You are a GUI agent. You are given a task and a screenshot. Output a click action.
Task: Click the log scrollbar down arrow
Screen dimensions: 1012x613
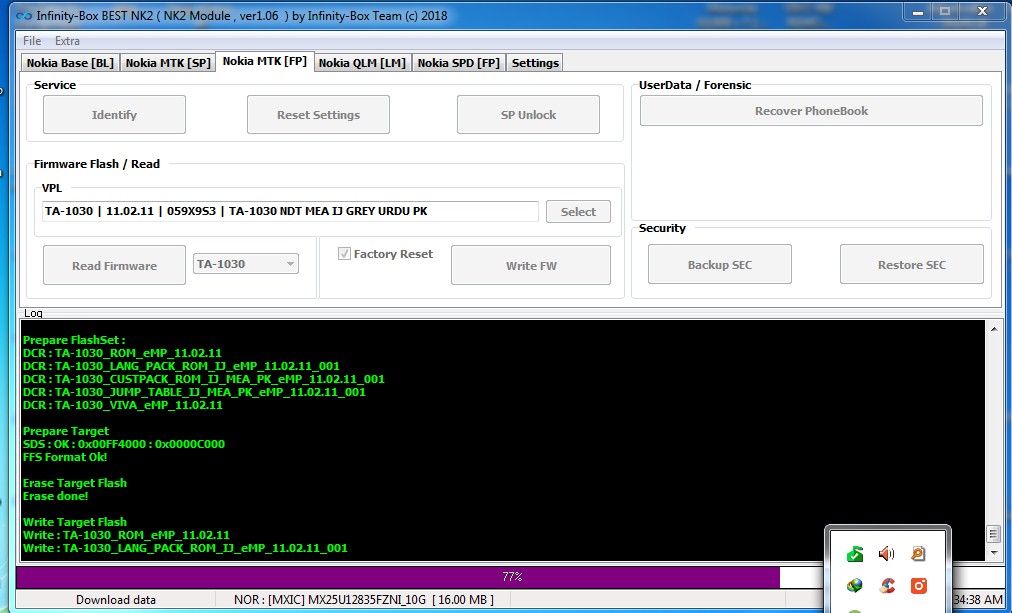[994, 553]
